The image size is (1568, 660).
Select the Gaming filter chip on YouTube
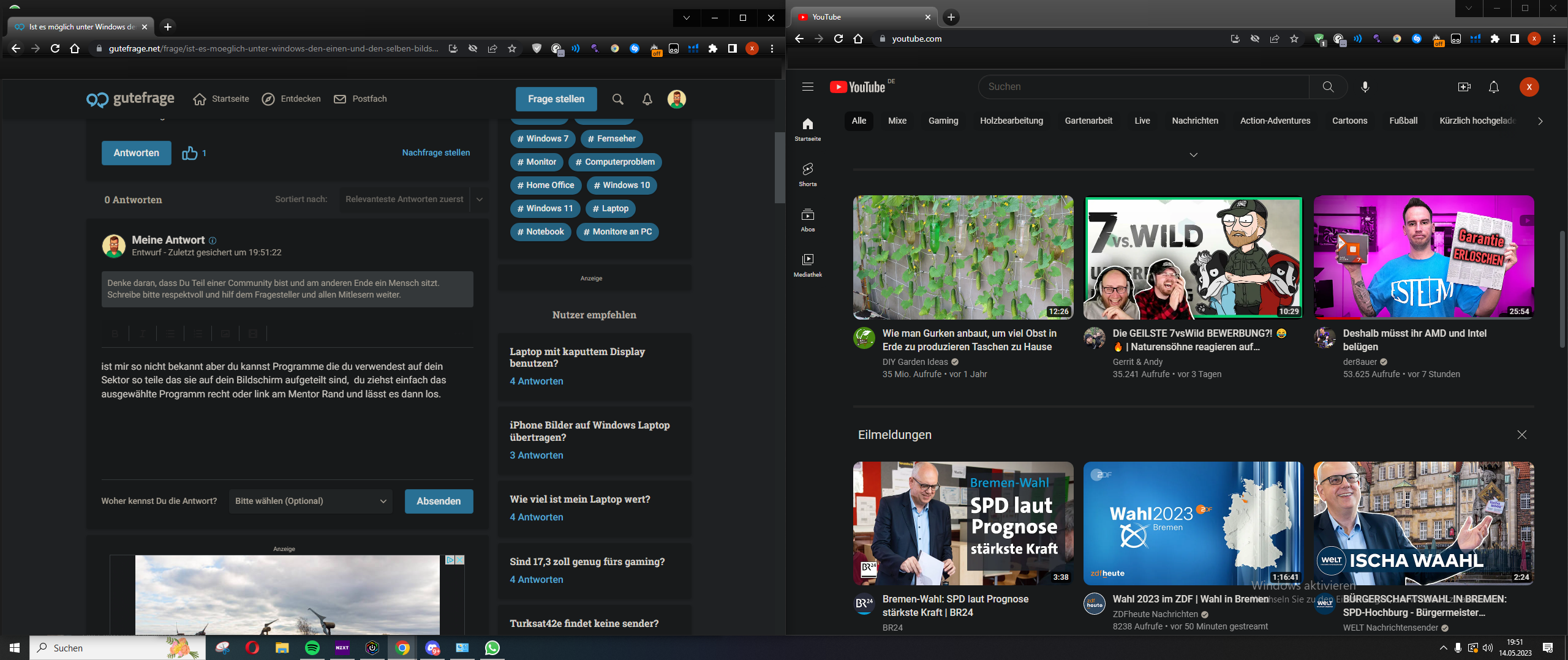click(x=943, y=121)
